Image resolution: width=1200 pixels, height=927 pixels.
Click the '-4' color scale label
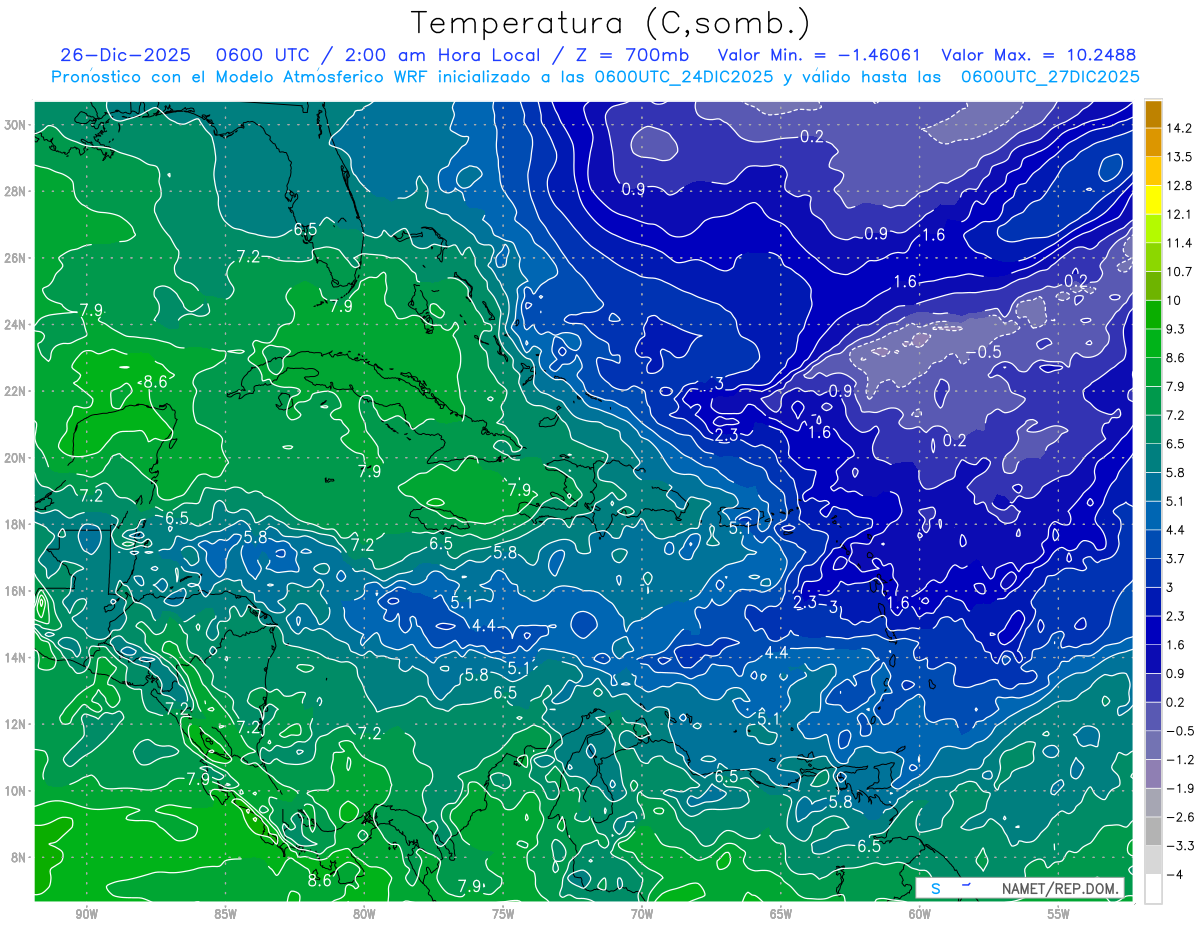pyautogui.click(x=1174, y=875)
